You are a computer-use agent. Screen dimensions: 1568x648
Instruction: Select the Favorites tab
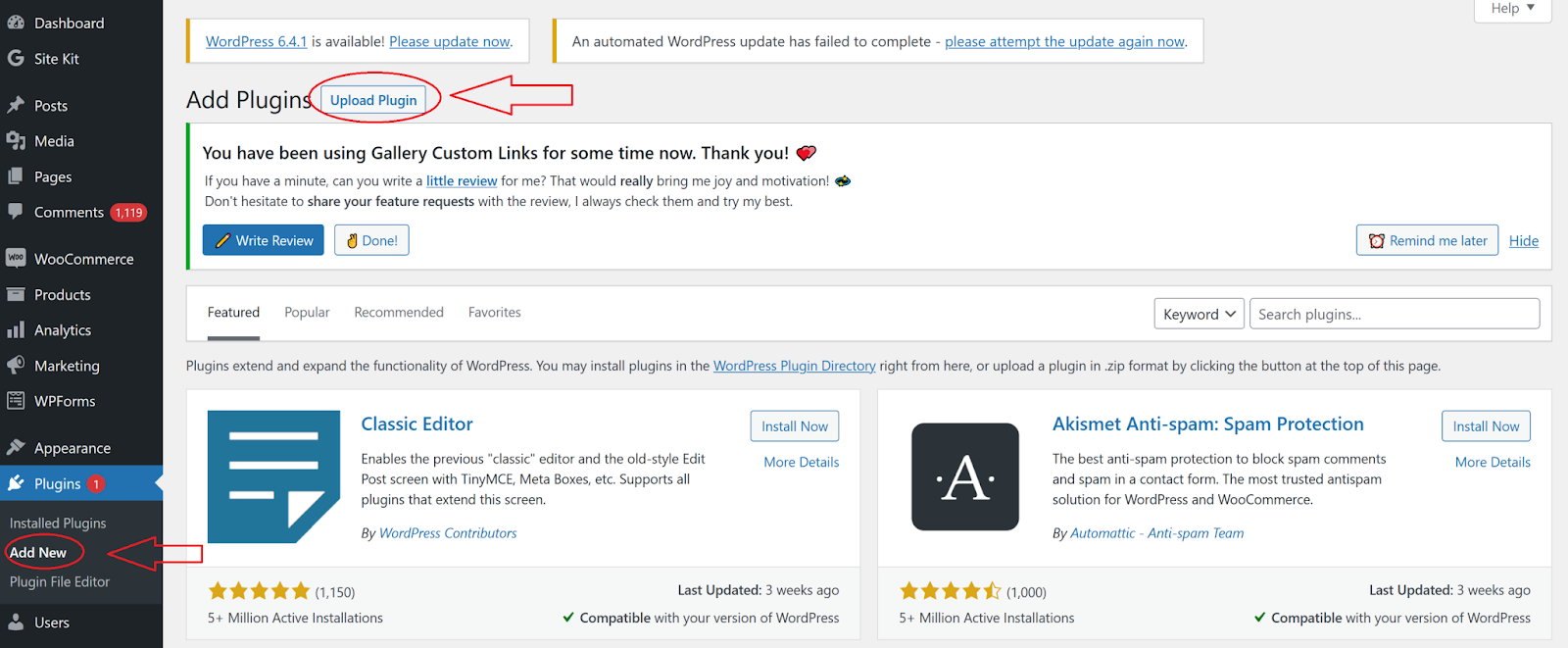tap(494, 313)
